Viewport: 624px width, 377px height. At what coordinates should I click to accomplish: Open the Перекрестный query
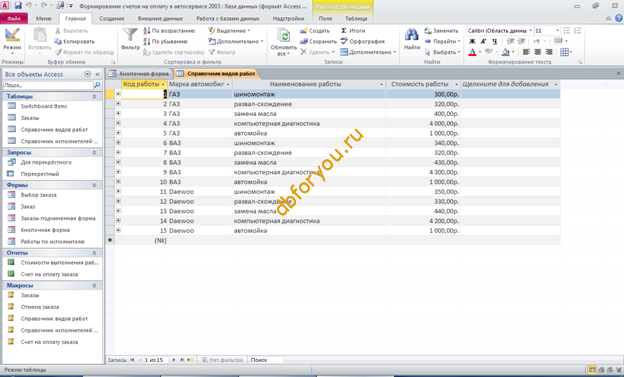pyautogui.click(x=40, y=174)
